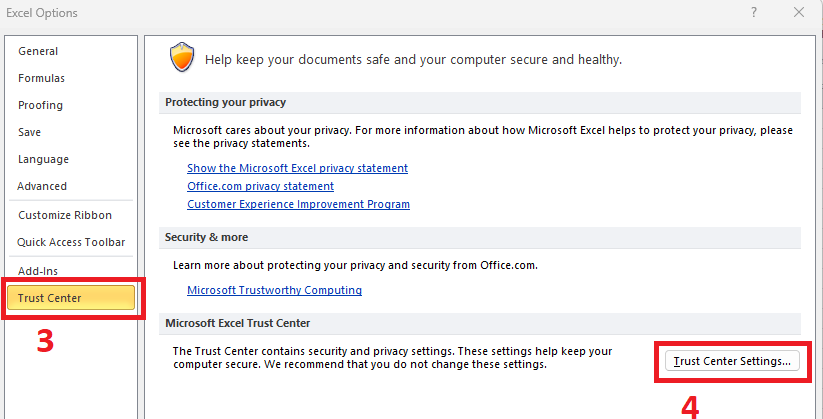
Task: Open the Save options category
Action: coord(29,132)
